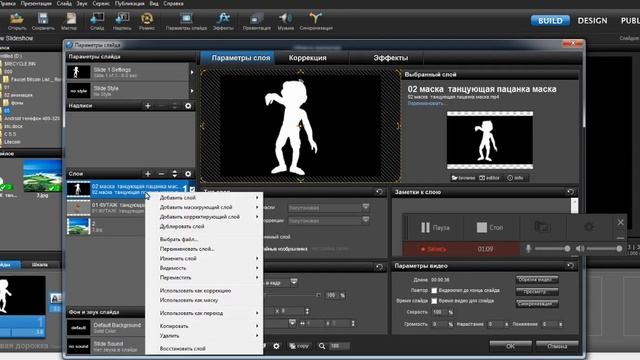This screenshot has width=640, height=360.
Task: Open Параметры слайда toolbar icon
Action: point(186,21)
